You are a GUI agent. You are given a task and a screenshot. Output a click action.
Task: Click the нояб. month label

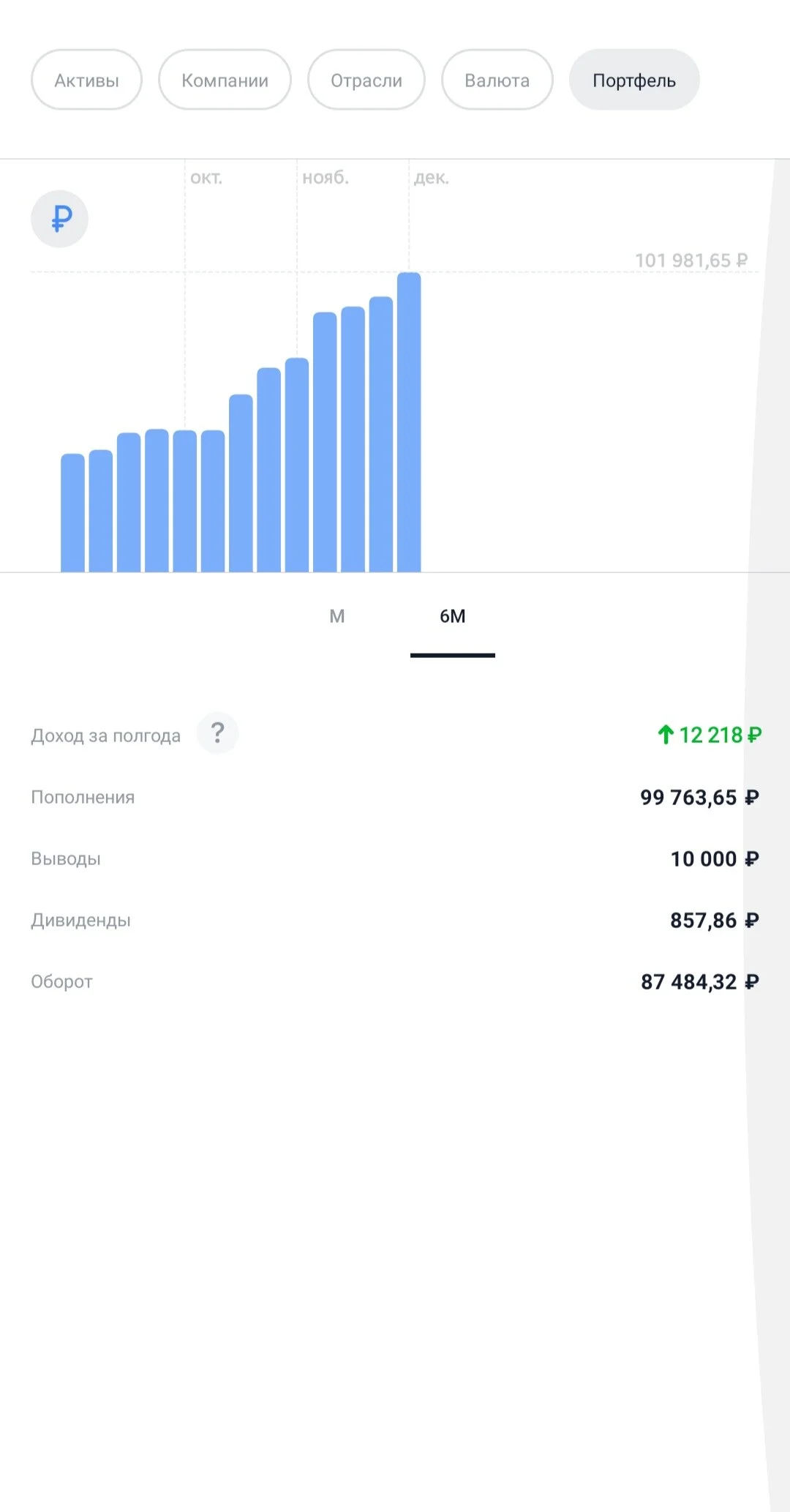326,178
